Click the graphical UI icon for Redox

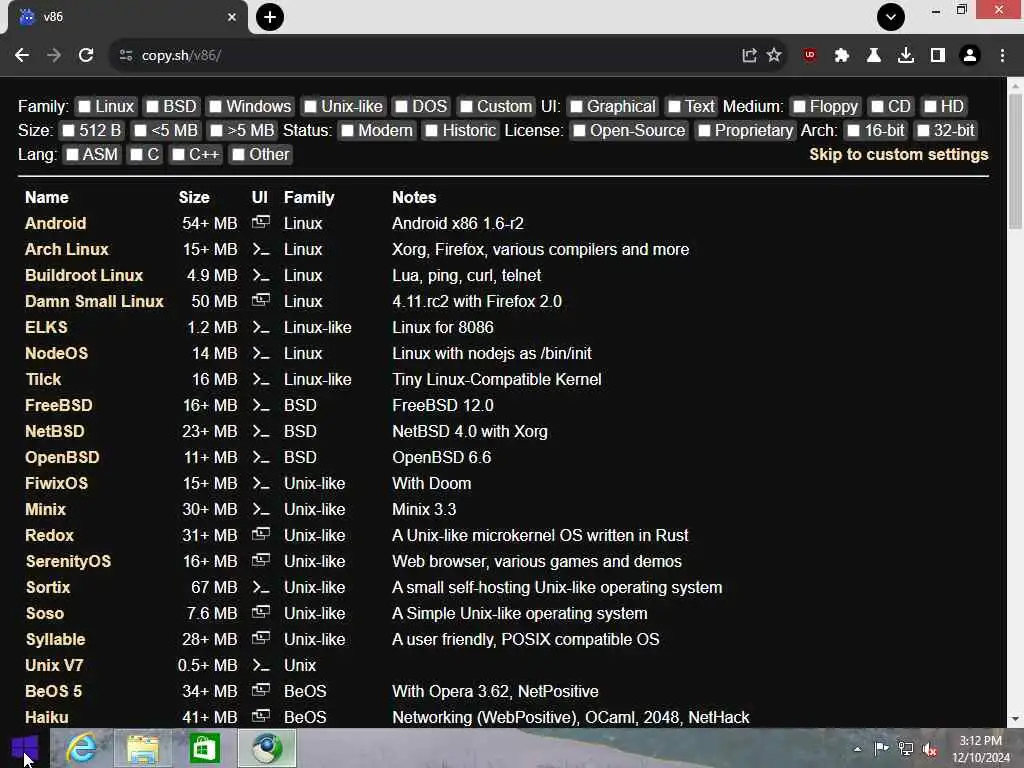coord(261,535)
